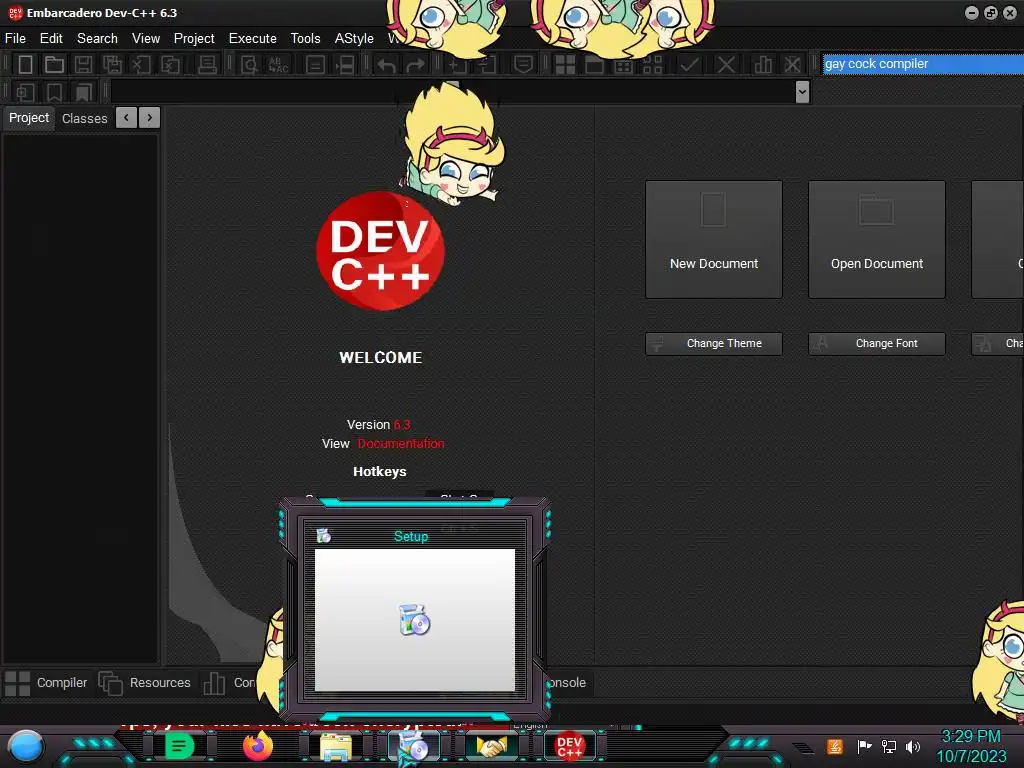Click the taskbar clock showing 3:29 PM
The height and width of the screenshot is (768, 1024).
click(971, 746)
